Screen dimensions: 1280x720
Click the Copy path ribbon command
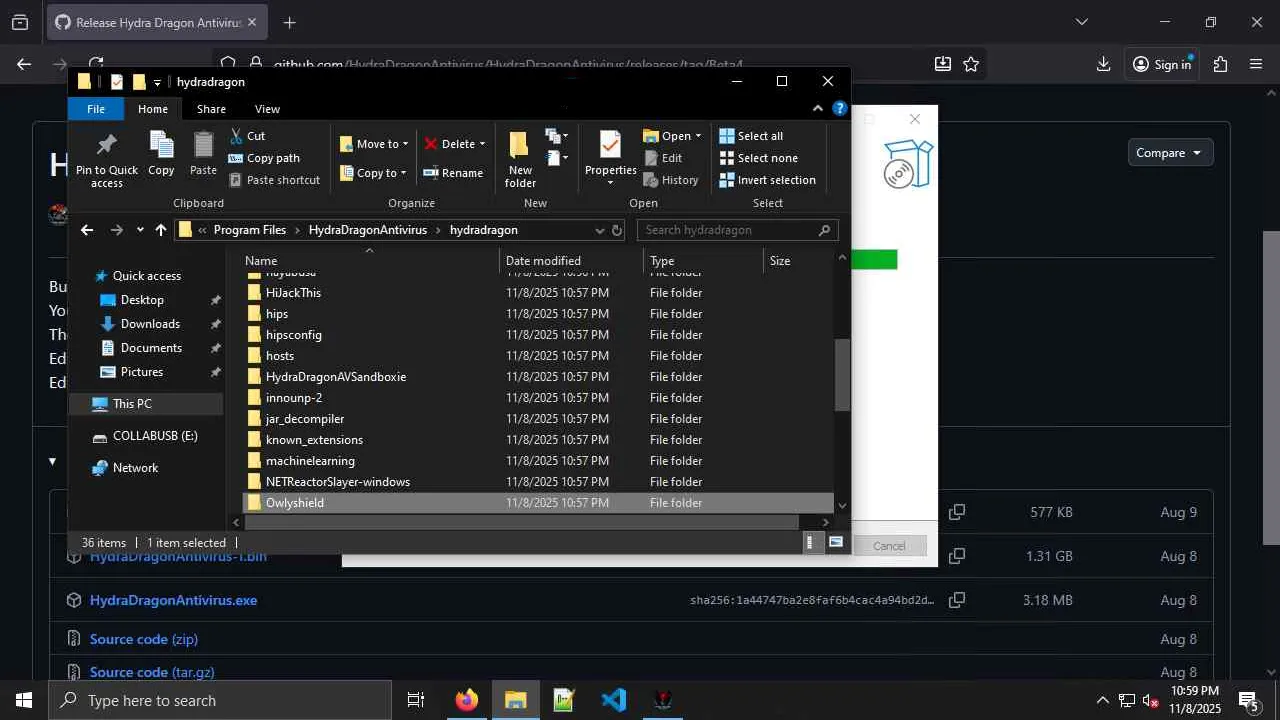click(x=264, y=158)
